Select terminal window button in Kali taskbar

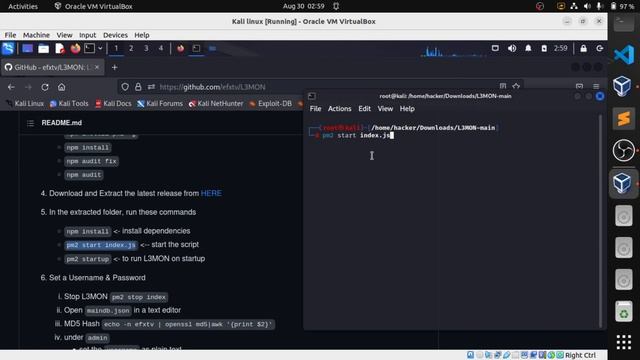(x=196, y=49)
